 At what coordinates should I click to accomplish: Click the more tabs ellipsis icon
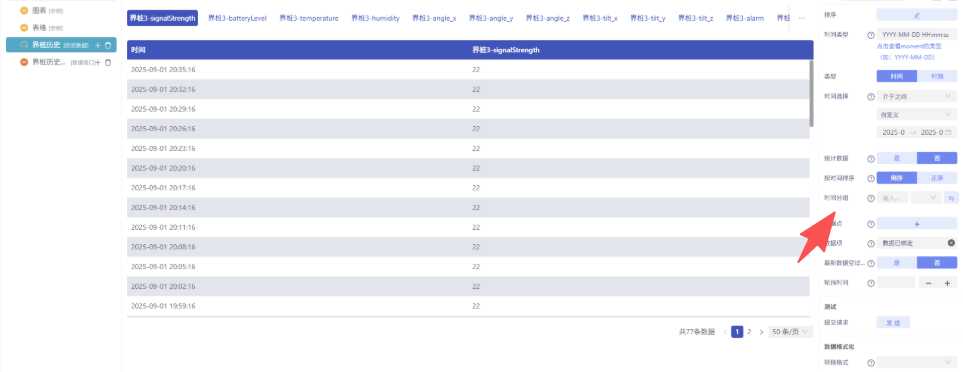pos(801,18)
